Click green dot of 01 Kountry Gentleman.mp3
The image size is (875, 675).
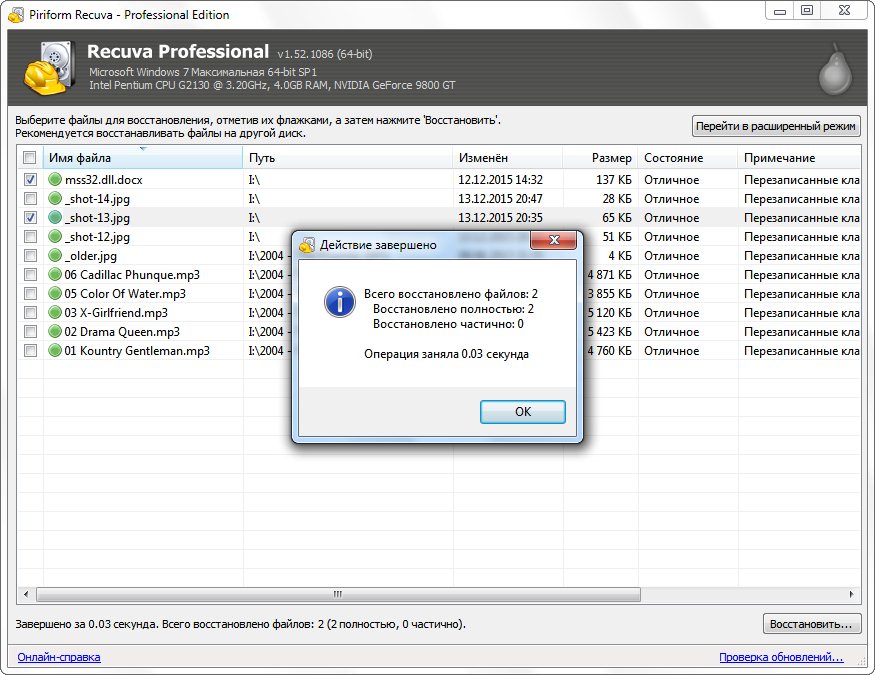point(55,350)
